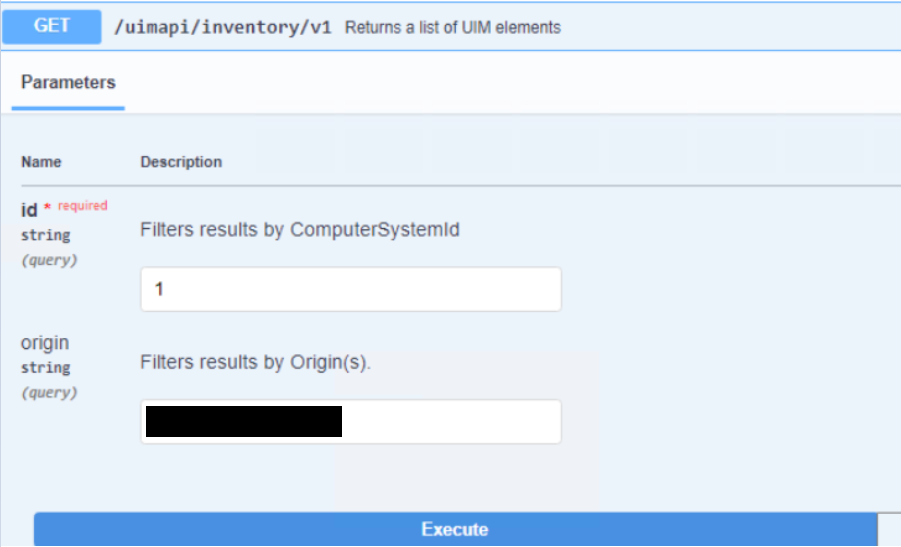Click the Description column header

tap(181, 161)
